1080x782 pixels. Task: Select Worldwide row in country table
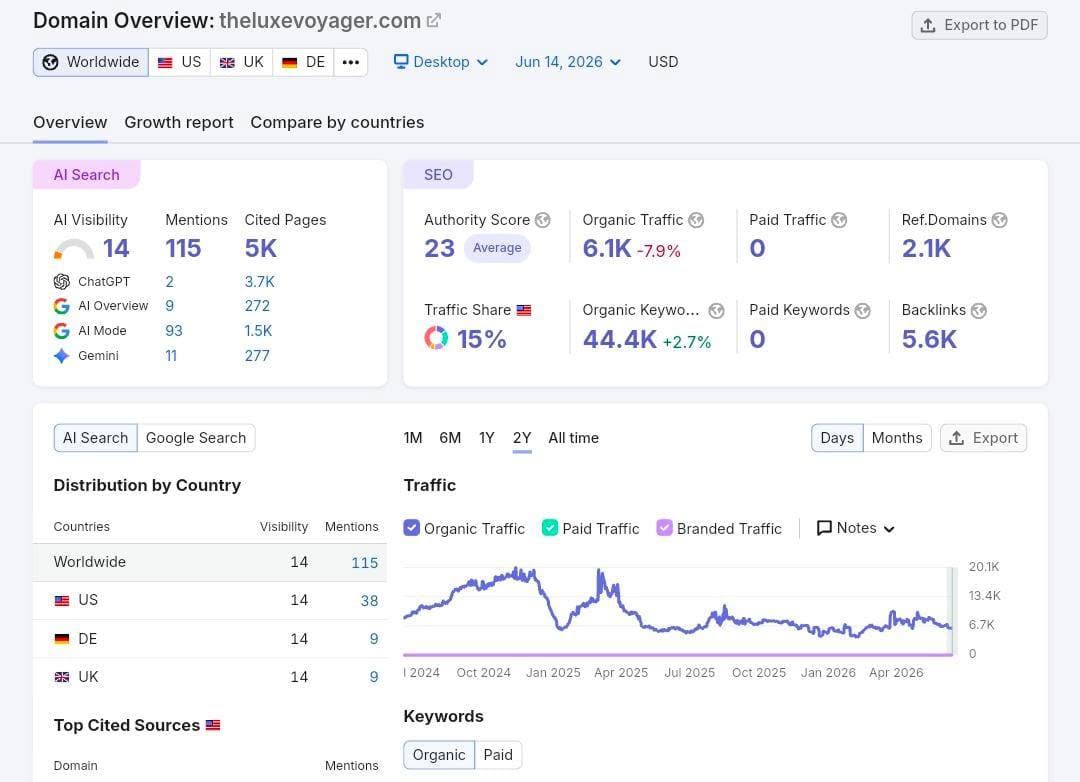pyautogui.click(x=210, y=562)
